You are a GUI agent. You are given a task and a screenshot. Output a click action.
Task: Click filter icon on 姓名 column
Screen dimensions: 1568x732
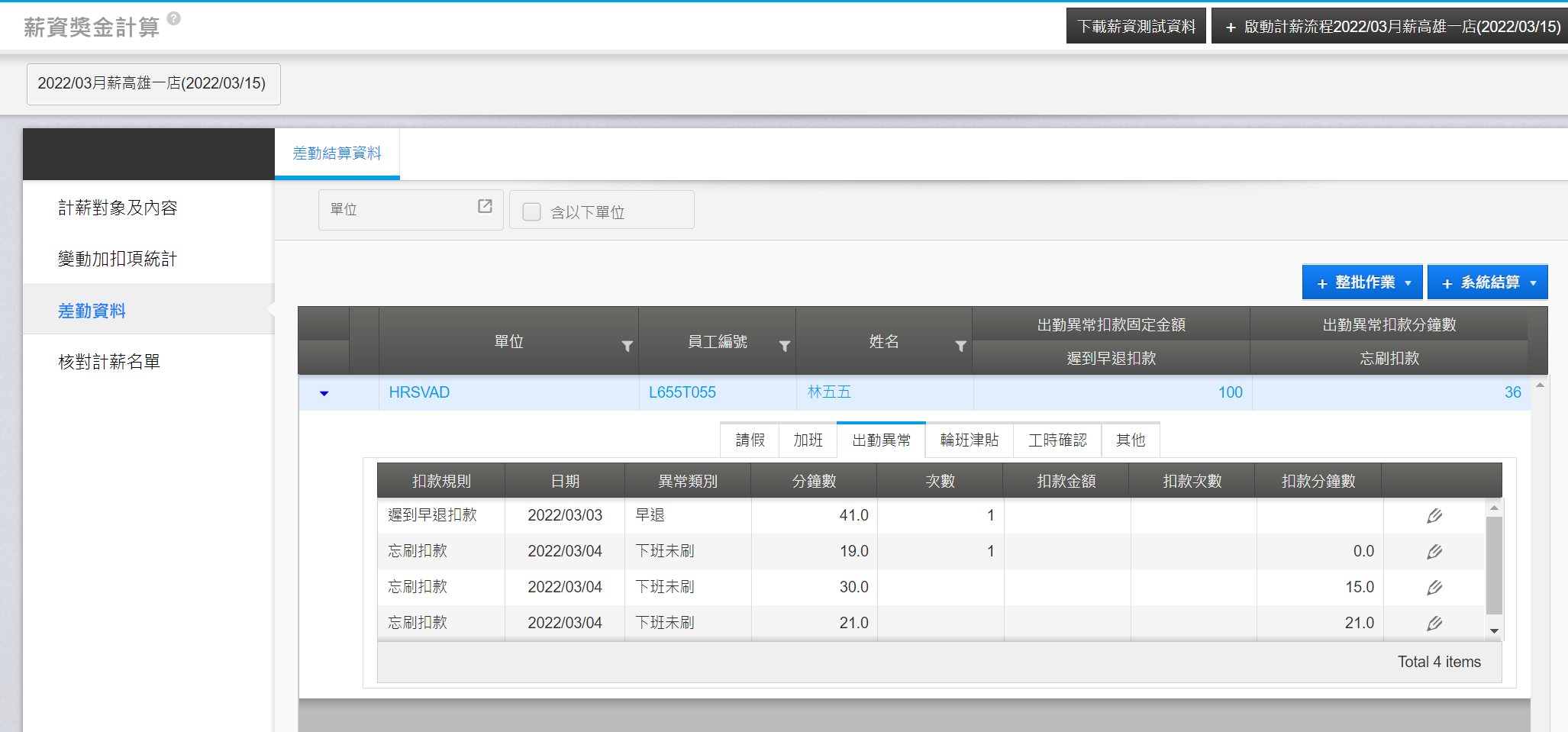pyautogui.click(x=960, y=347)
